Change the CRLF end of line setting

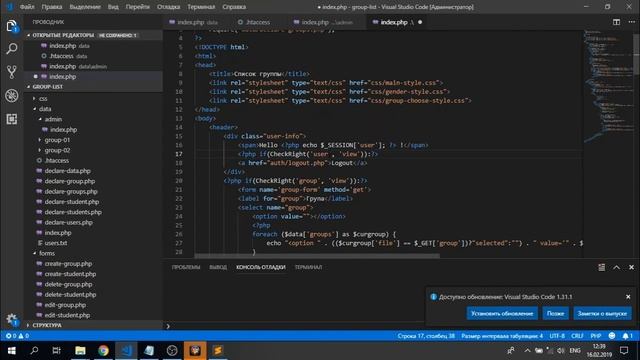pyautogui.click(x=577, y=336)
